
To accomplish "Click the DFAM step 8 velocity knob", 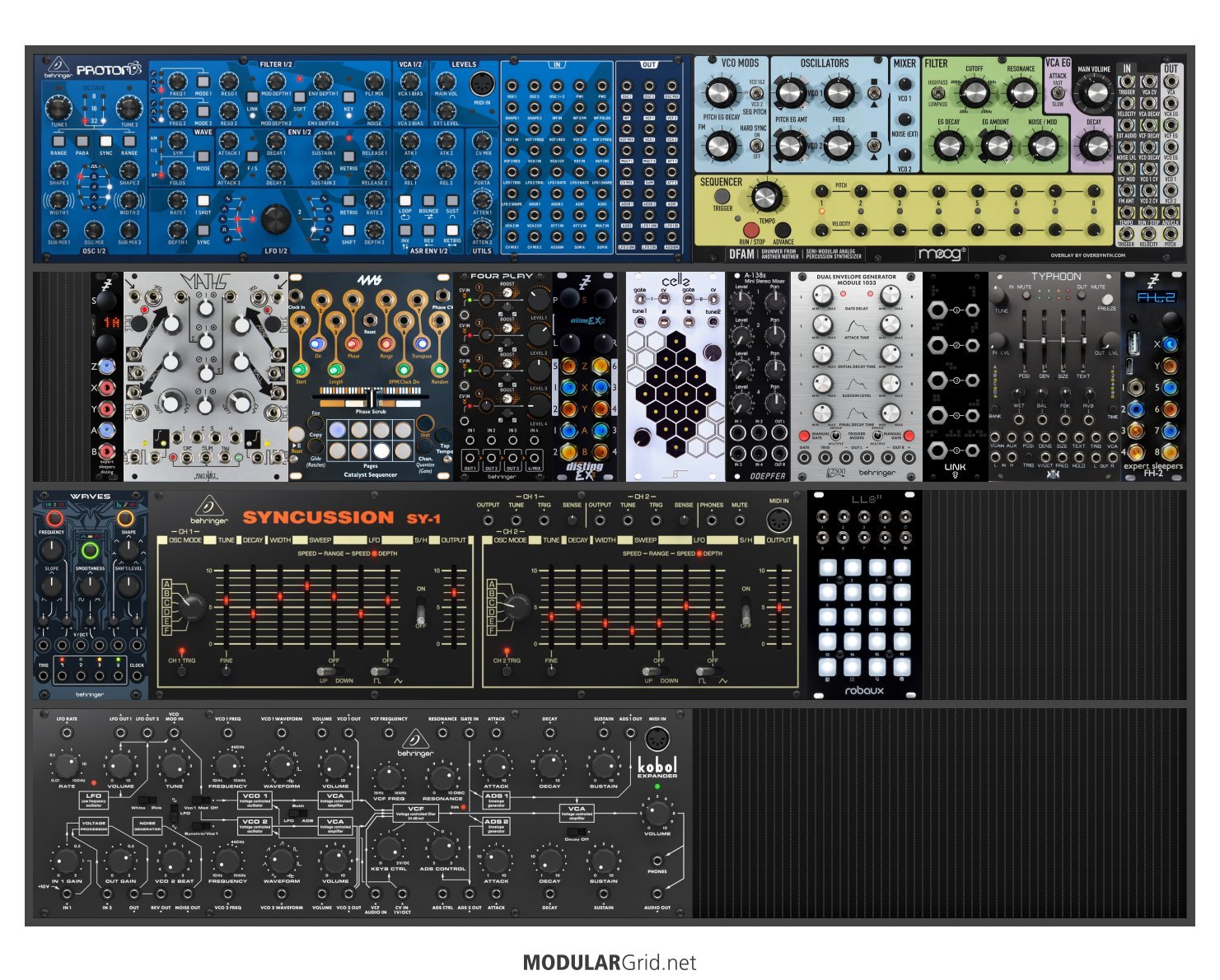I will [x=1094, y=230].
